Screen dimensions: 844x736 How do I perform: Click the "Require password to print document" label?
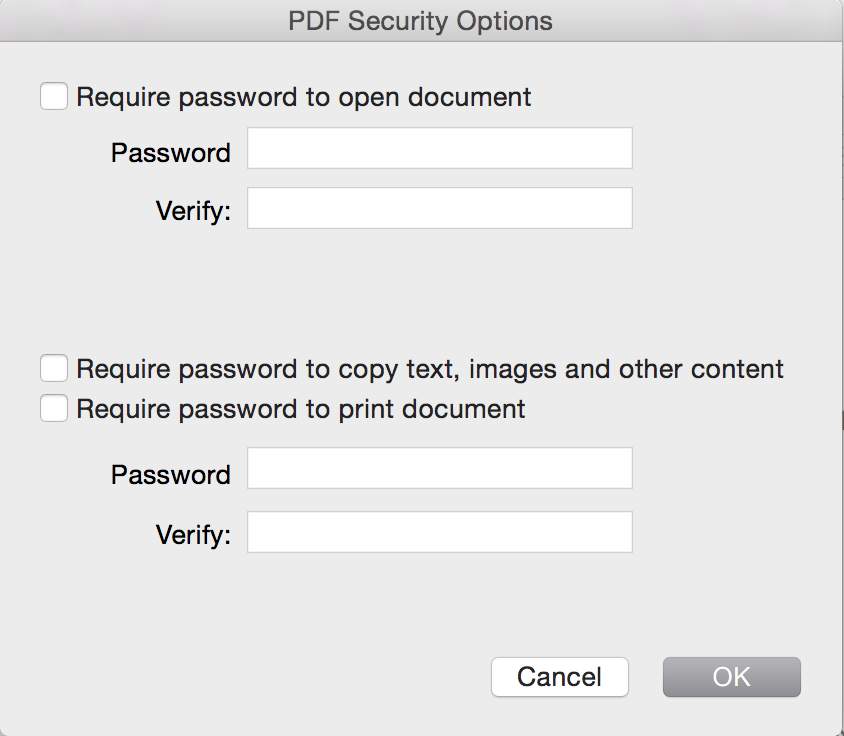(300, 409)
